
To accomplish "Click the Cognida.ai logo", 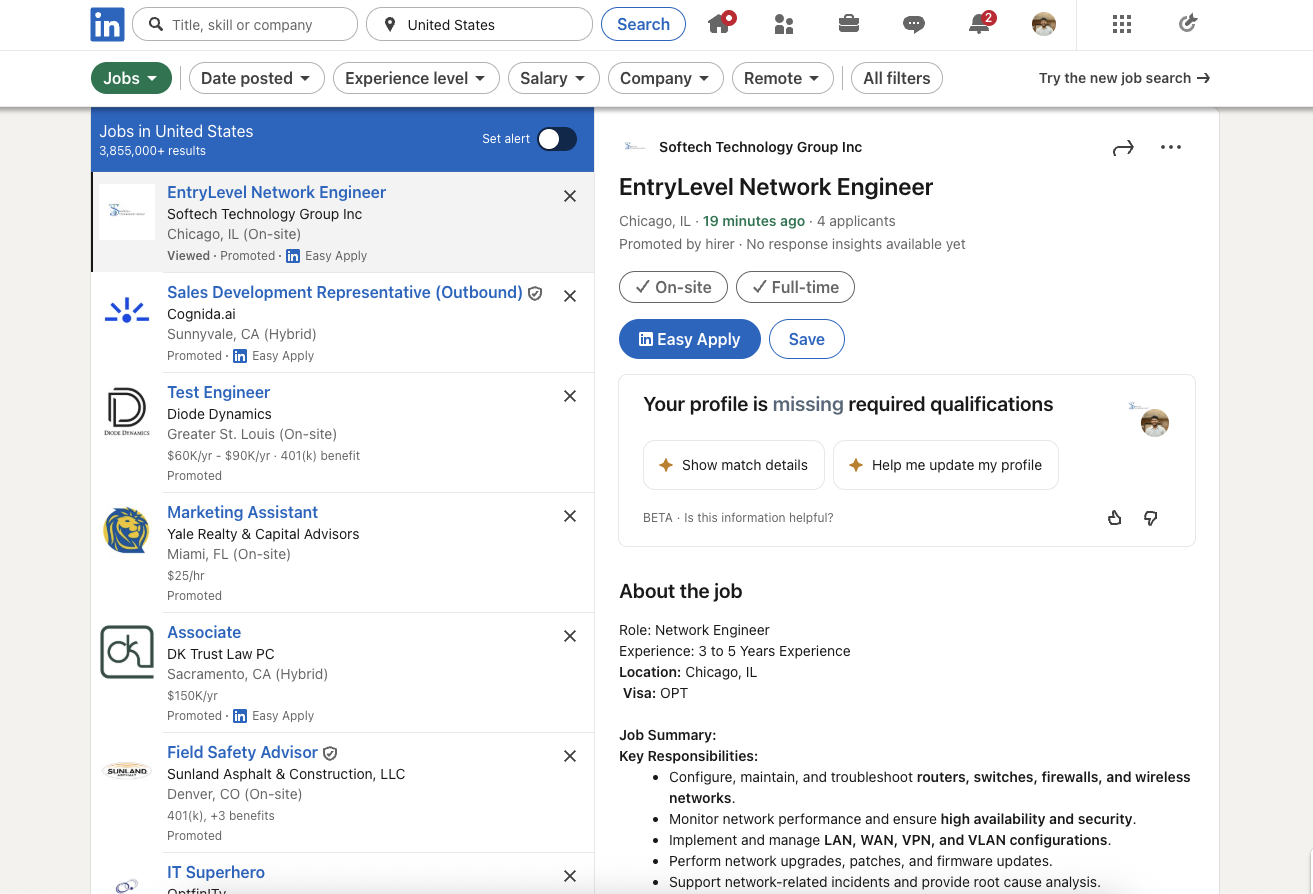I will point(127,311).
